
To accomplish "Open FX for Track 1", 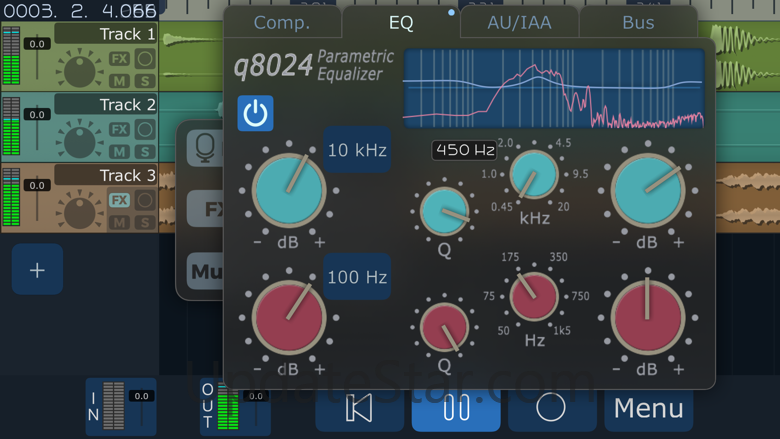I will pyautogui.click(x=119, y=59).
